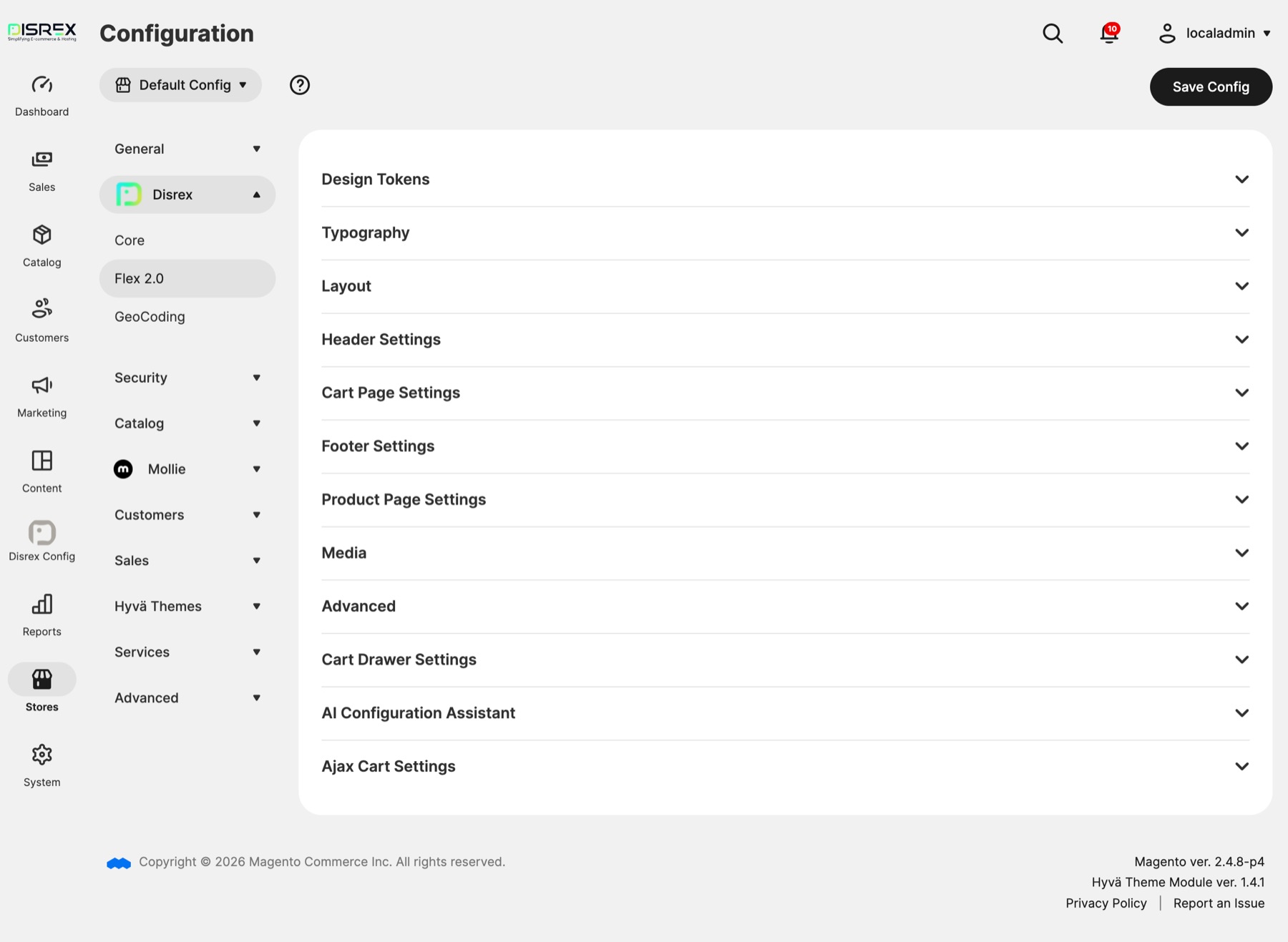Expand the Hyvä Themes config group

coord(187,607)
